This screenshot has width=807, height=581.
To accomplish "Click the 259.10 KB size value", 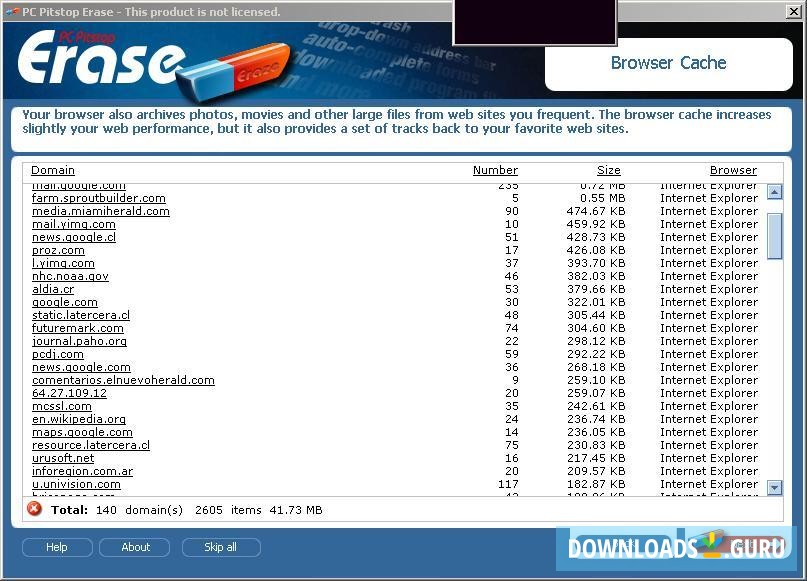I will point(596,380).
